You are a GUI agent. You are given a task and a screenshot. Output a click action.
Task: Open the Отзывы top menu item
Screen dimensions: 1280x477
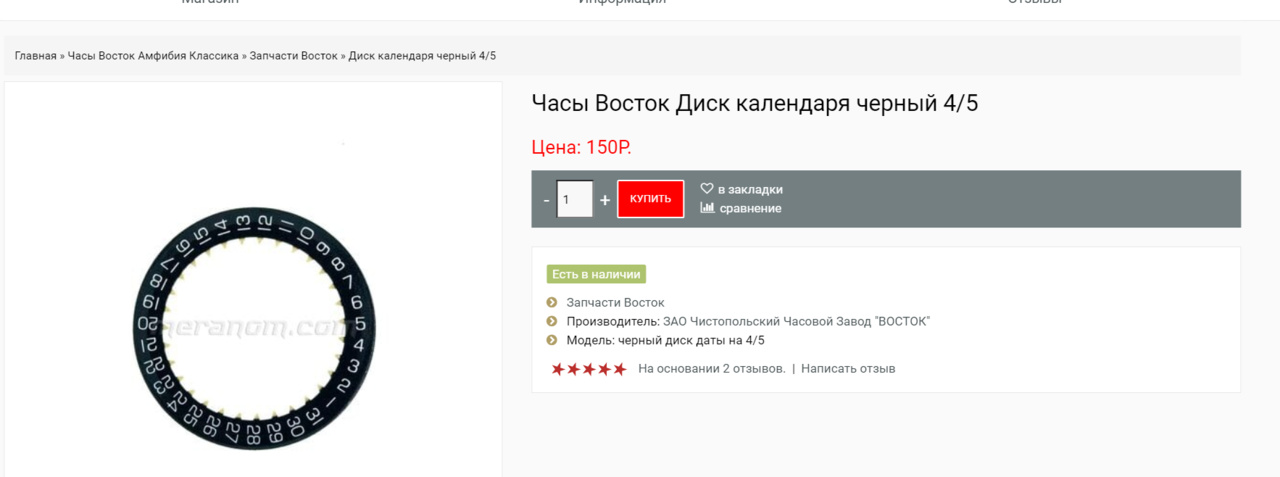[x=1034, y=3]
